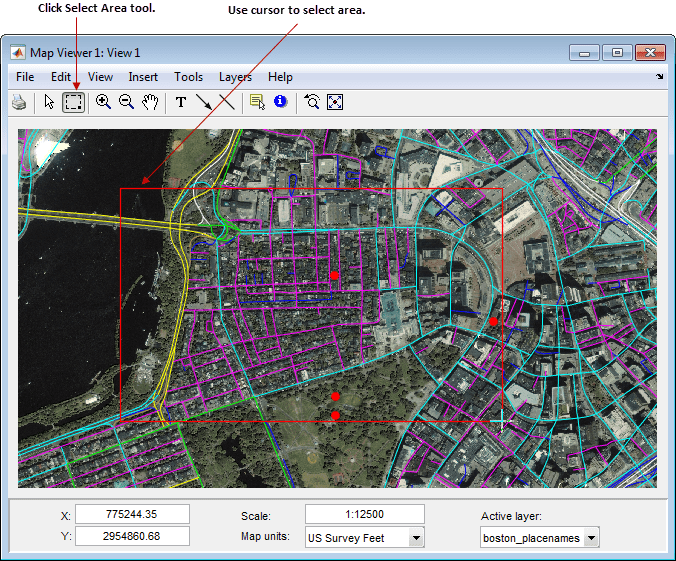Click the Datatip tool icon
Viewport: 676px width, 561px height.
(257, 102)
